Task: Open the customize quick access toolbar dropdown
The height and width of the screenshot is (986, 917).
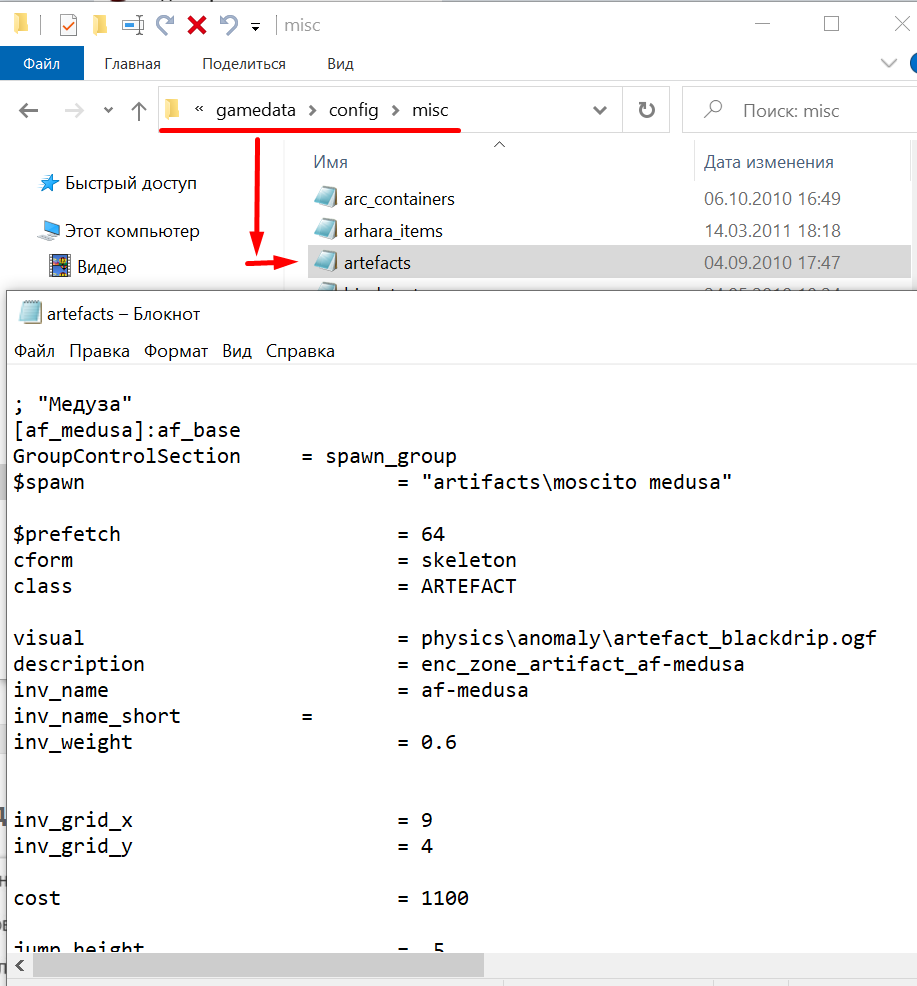Action: coord(256,26)
